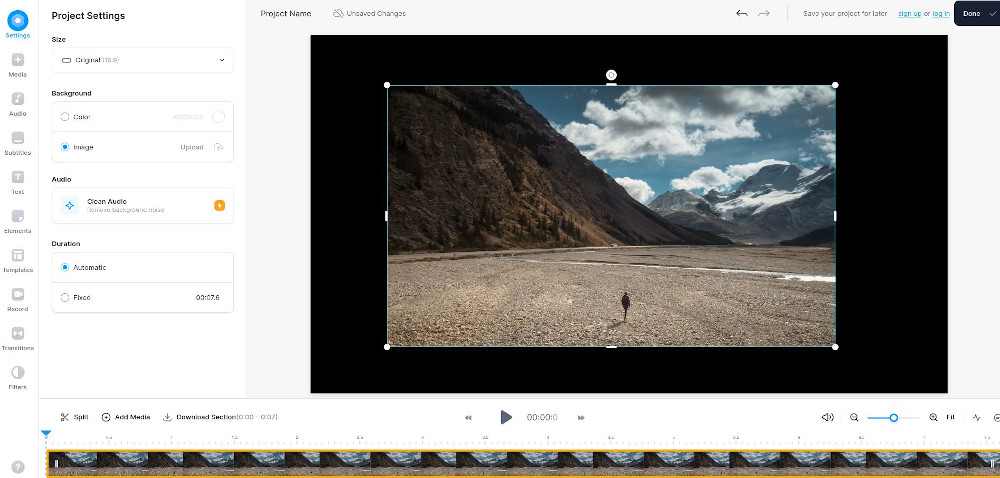Screen dimensions: 1000x478
Task: Select the Color background radio button
Action: (66, 117)
